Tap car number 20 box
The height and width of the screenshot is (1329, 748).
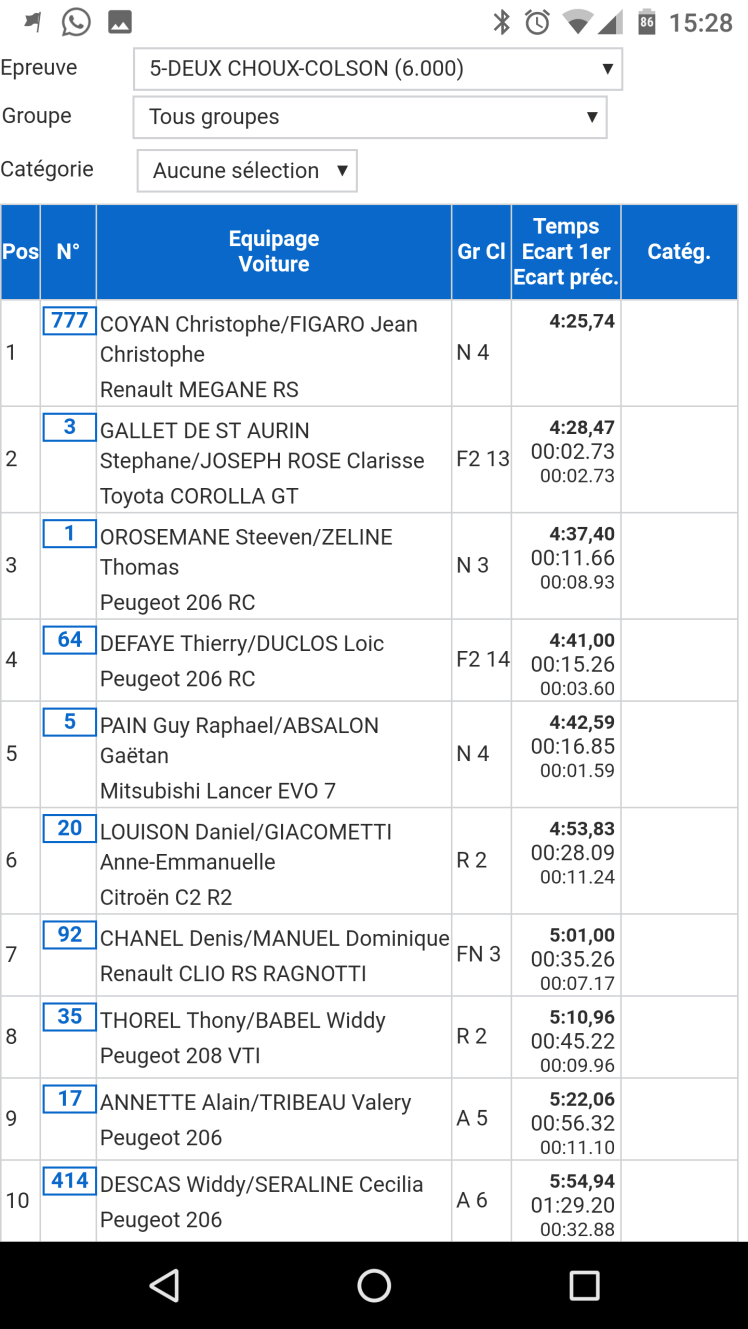coord(69,828)
